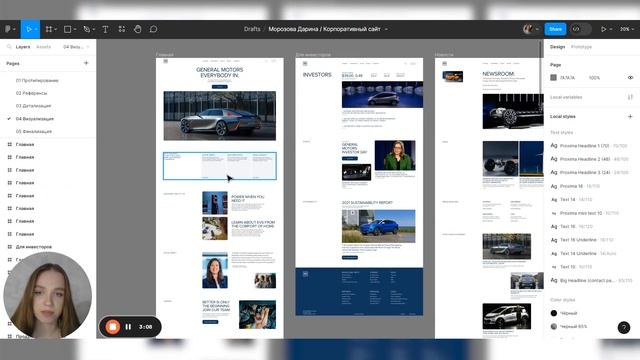Viewport: 640px width, 360px height.
Task: Expand Pen tool options arrow
Action: (93, 29)
